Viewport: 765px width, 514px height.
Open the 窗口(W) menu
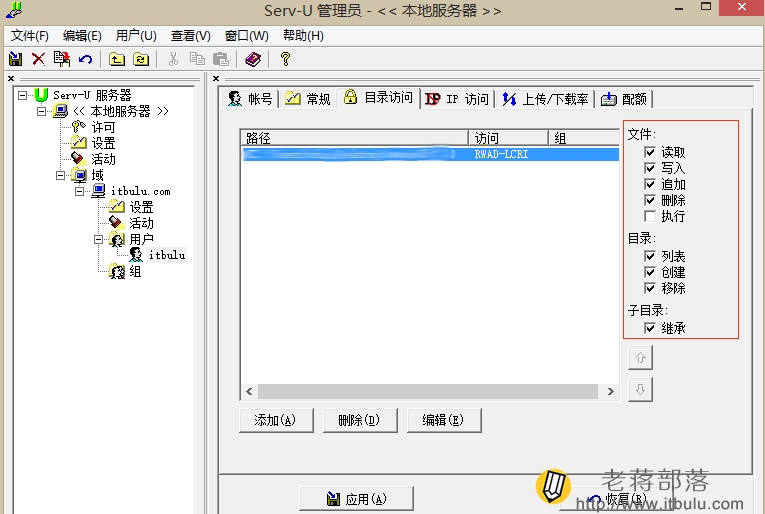pos(246,36)
